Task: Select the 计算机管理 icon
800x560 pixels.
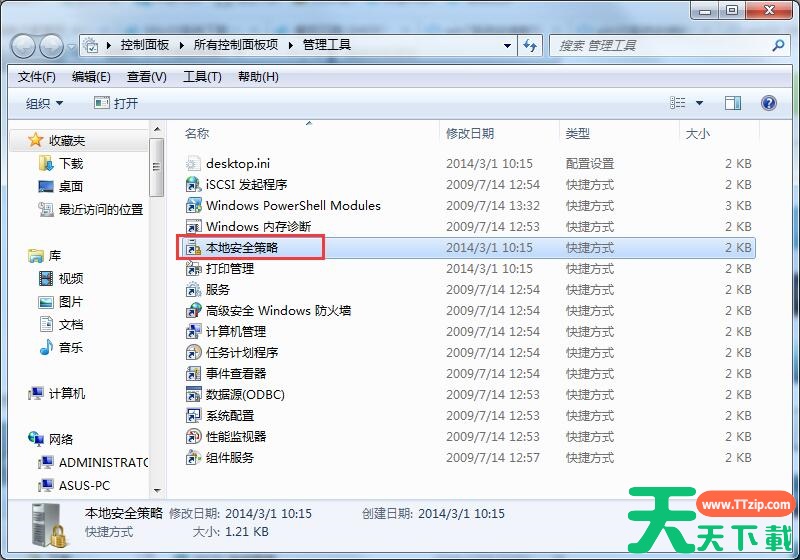Action: coord(193,332)
